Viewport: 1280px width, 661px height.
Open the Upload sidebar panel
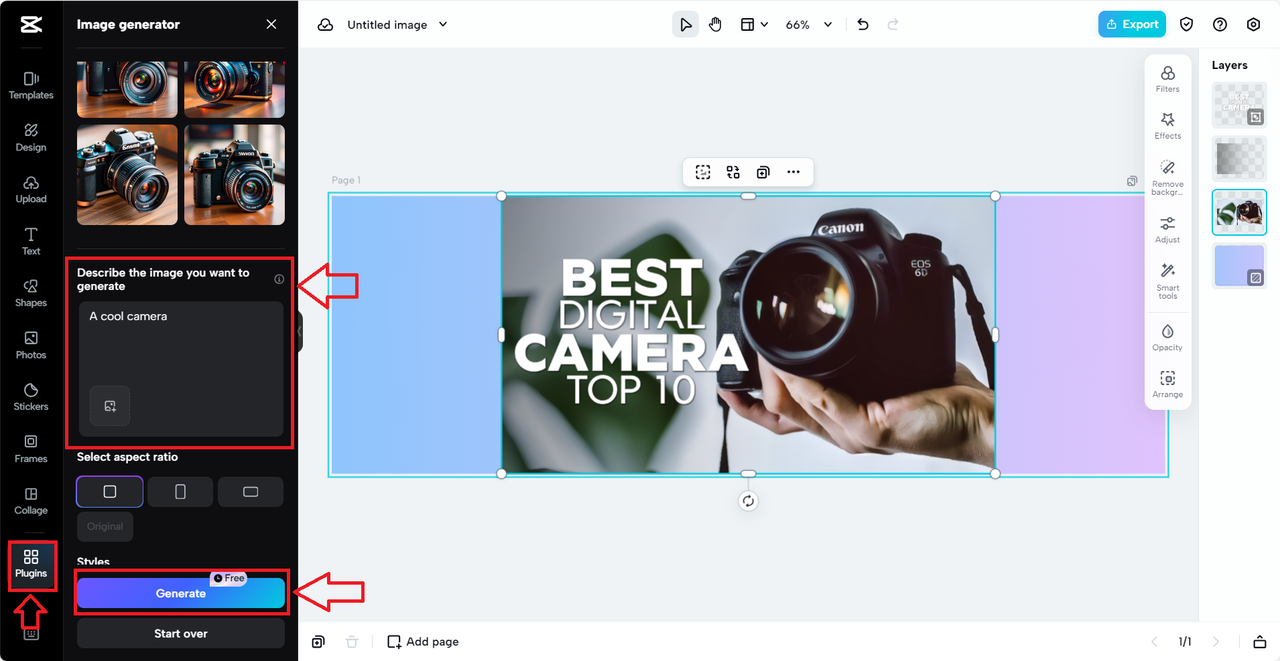(x=31, y=189)
